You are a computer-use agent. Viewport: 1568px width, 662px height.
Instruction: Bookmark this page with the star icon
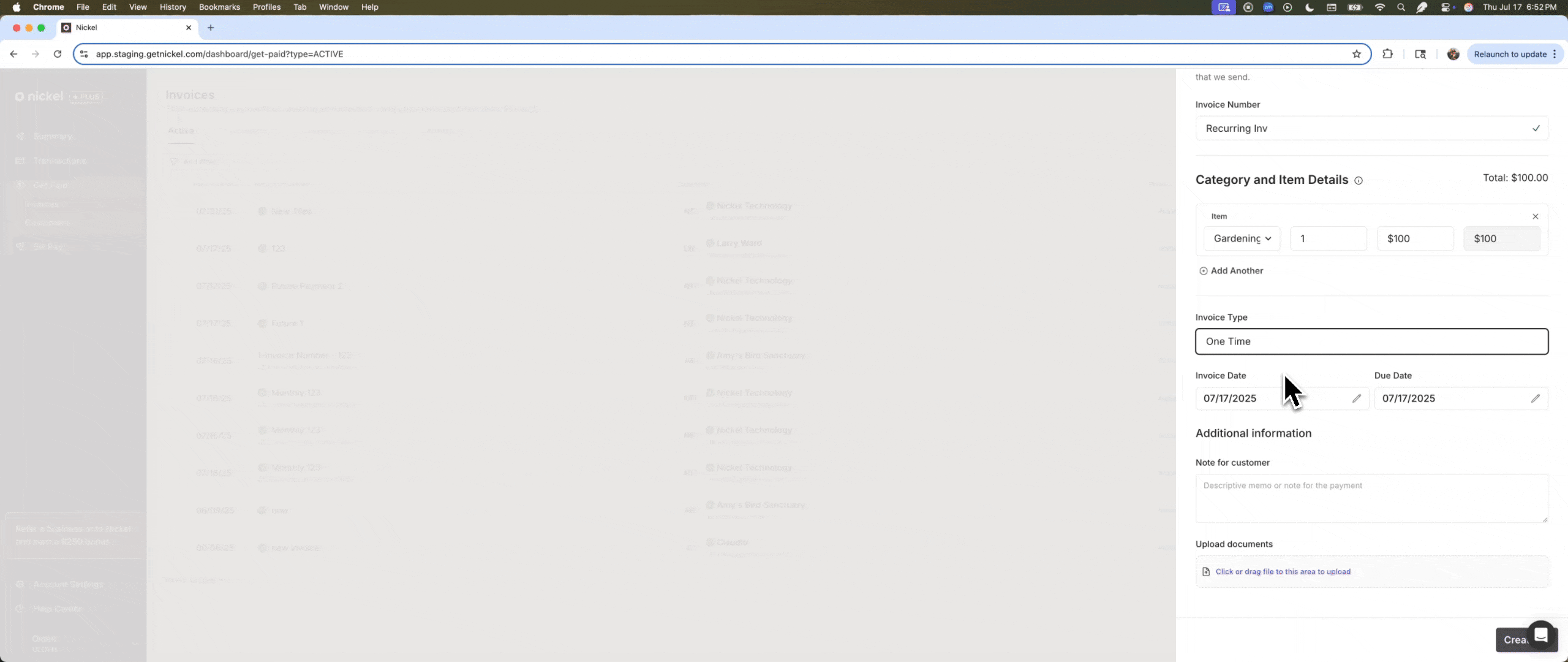pos(1356,54)
